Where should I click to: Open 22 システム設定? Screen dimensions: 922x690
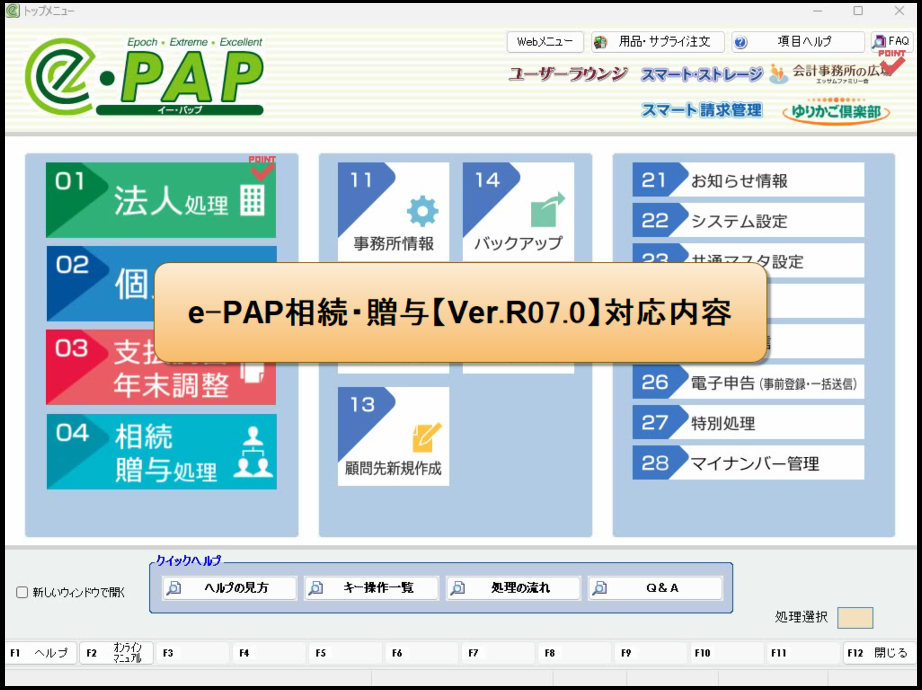pos(748,221)
